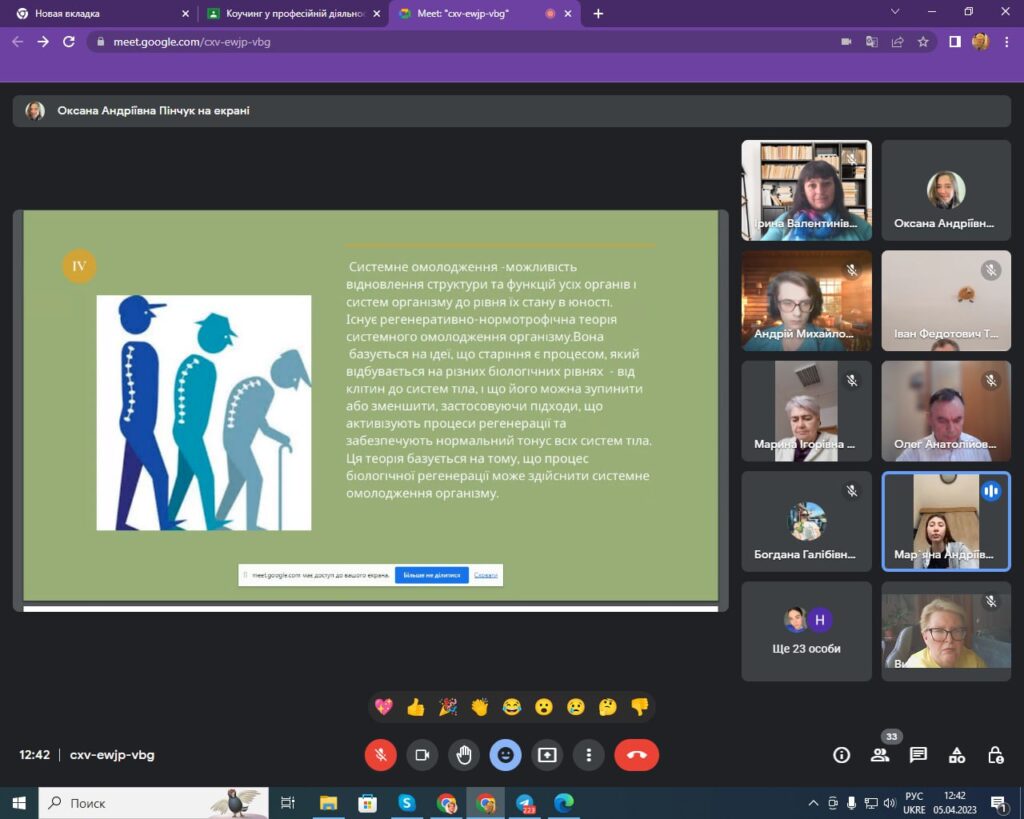Open the chat with everyone panel
The height and width of the screenshot is (819, 1024).
click(x=918, y=755)
